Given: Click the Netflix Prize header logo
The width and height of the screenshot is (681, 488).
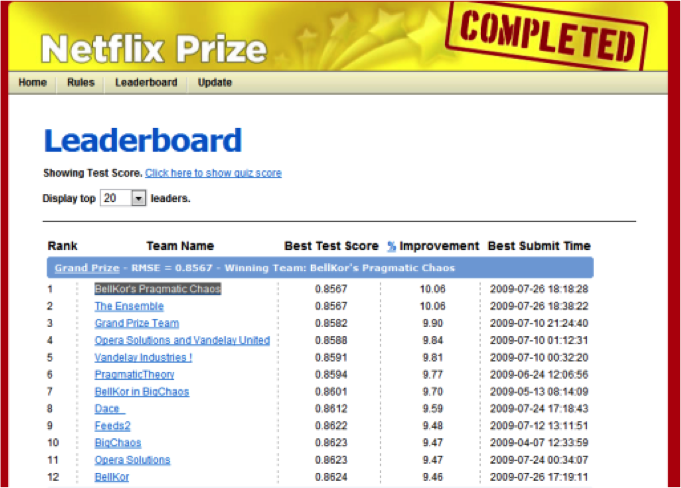Looking at the screenshot, I should click(x=154, y=48).
